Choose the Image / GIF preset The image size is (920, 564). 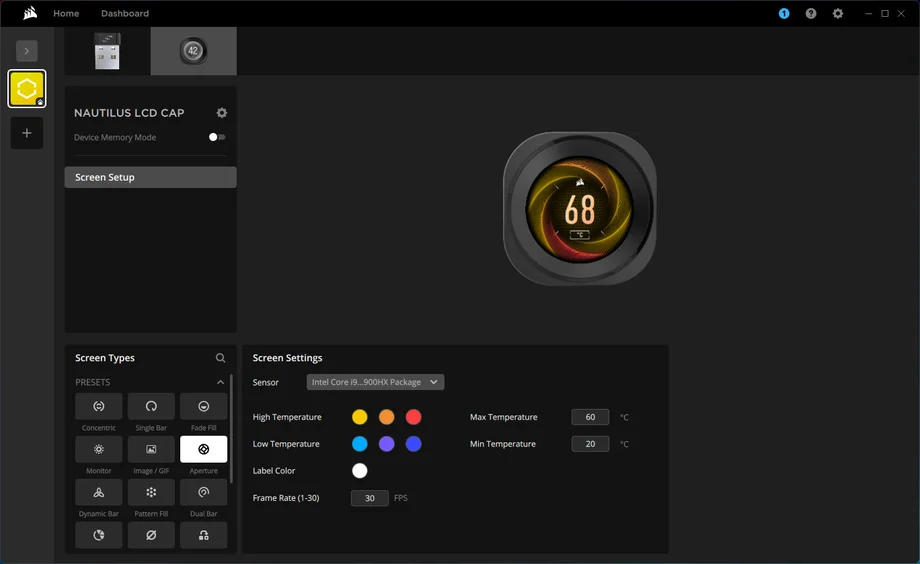pos(151,449)
